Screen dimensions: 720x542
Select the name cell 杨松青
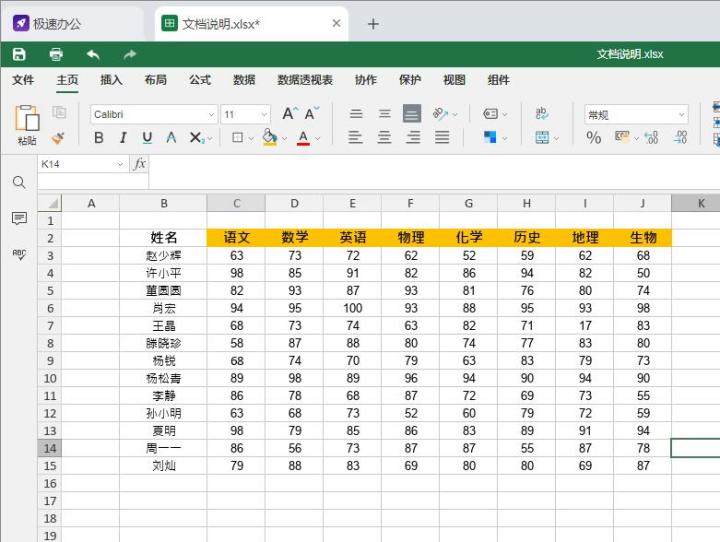[x=163, y=378]
